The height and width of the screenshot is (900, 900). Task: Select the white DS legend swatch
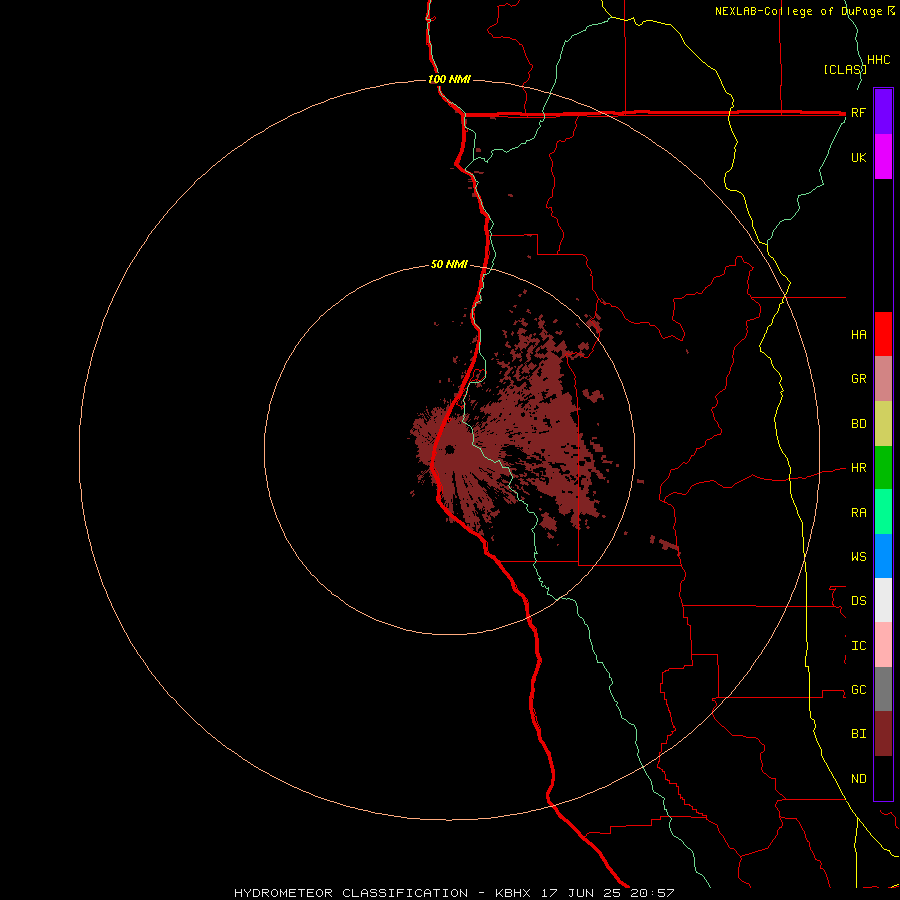(x=883, y=600)
